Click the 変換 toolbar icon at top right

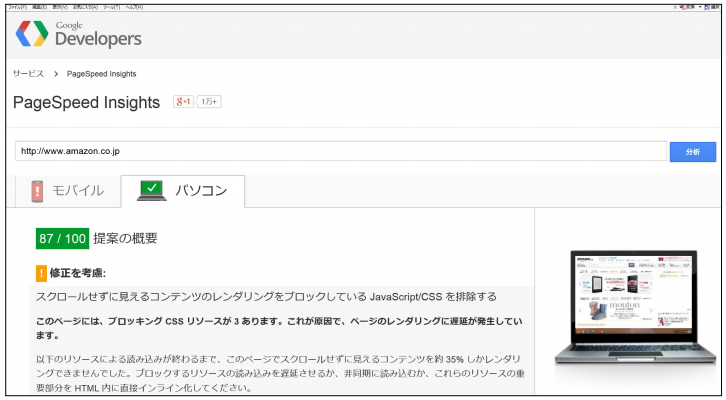pos(687,7)
